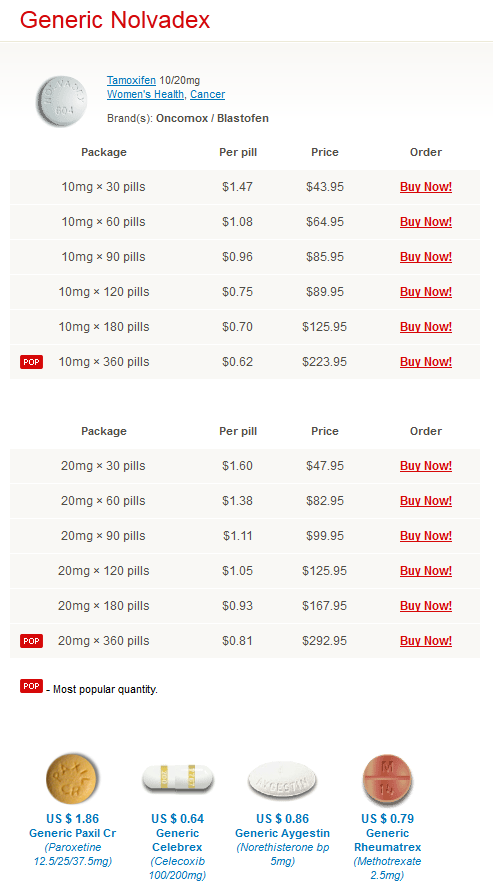Buy Now for 10mg × 30 pills
493x894 pixels.
pyautogui.click(x=426, y=187)
